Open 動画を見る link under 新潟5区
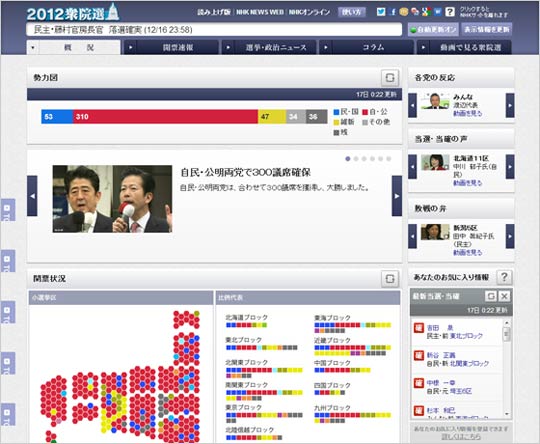540x444 pixels. tap(467, 252)
